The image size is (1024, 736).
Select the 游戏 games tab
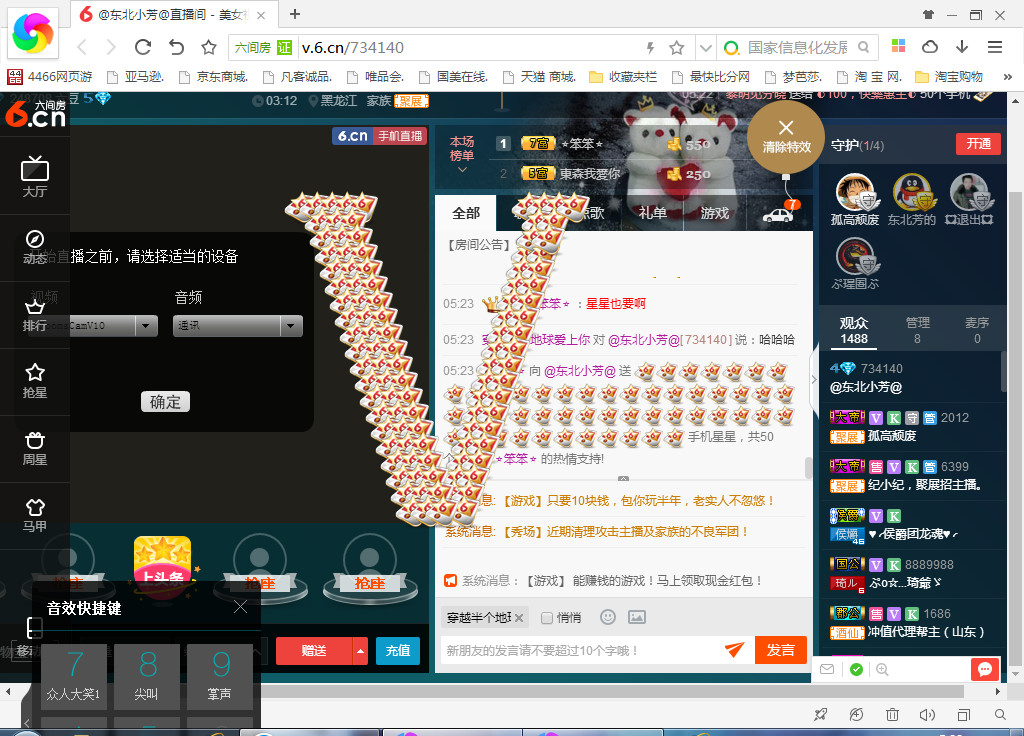pos(714,213)
